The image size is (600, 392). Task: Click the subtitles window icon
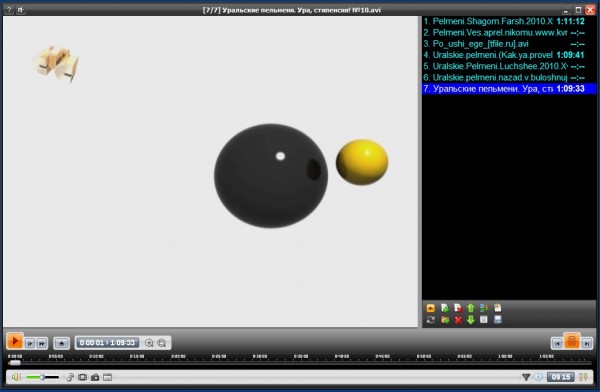(x=108, y=377)
